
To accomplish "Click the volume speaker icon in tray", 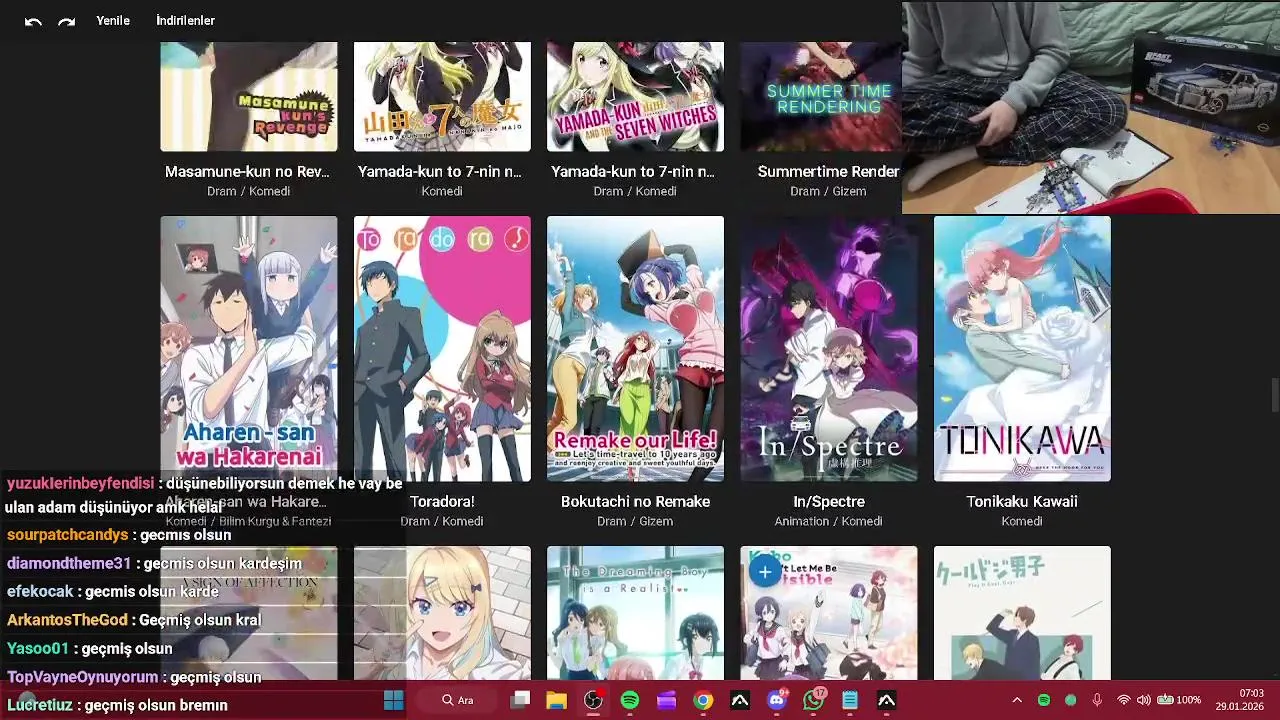I will (1144, 700).
